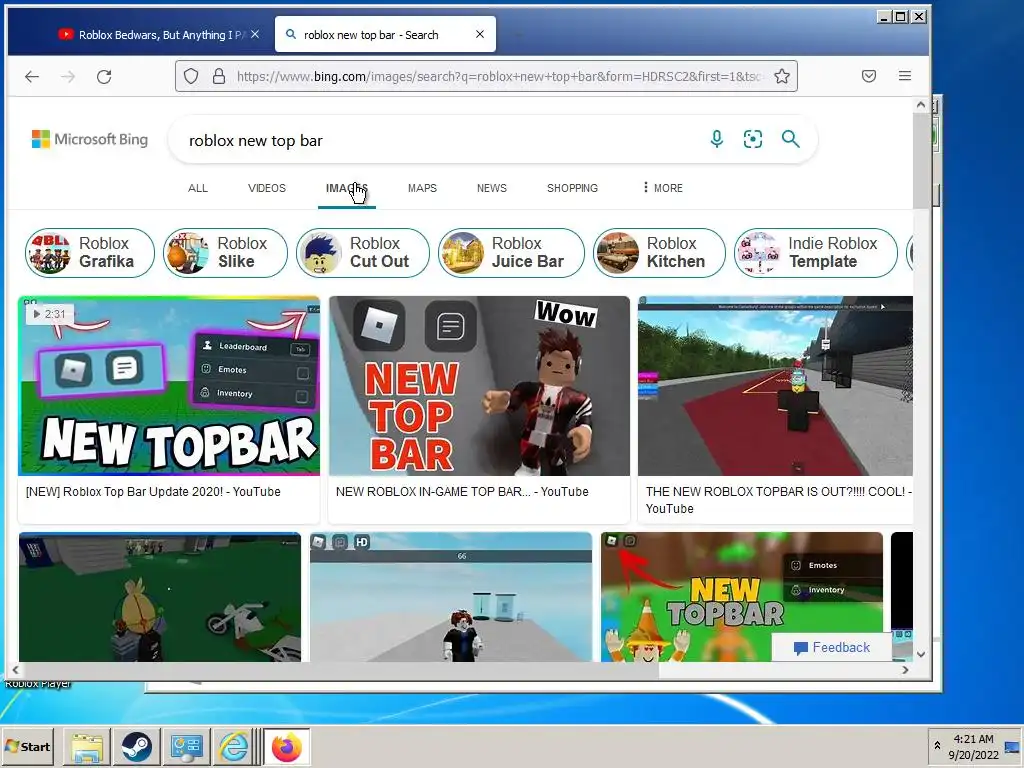Click the horizontal scrollbar right arrow

click(x=905, y=669)
